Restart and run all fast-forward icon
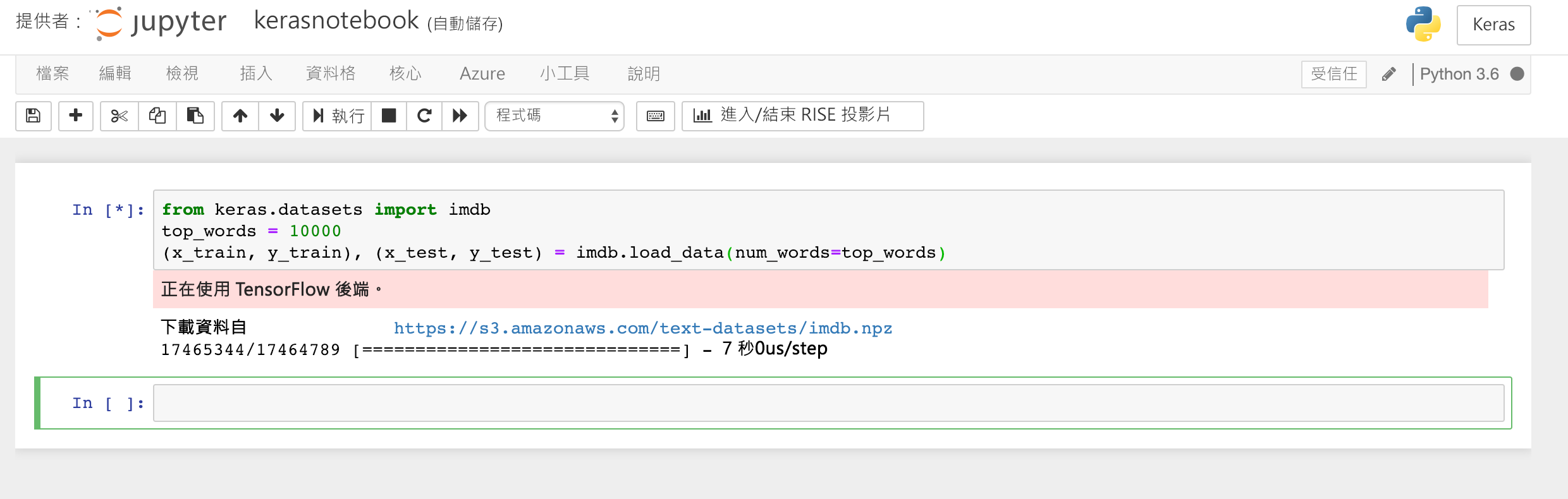This screenshot has height=499, width=1568. tap(460, 116)
